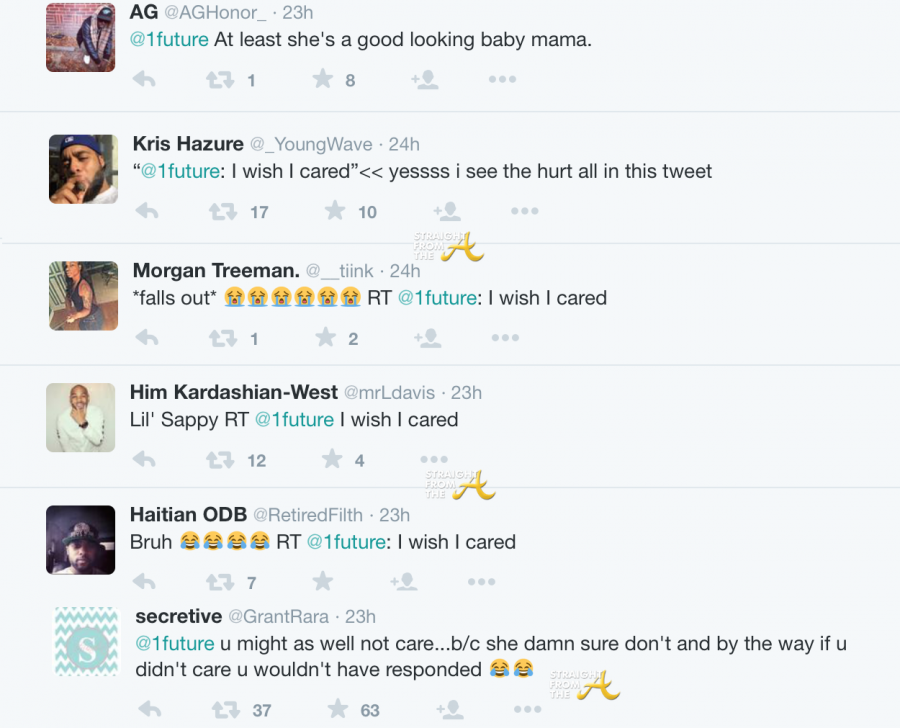This screenshot has height=728, width=900.
Task: Visit @GrantRara handle link
Action: pyautogui.click(x=283, y=617)
